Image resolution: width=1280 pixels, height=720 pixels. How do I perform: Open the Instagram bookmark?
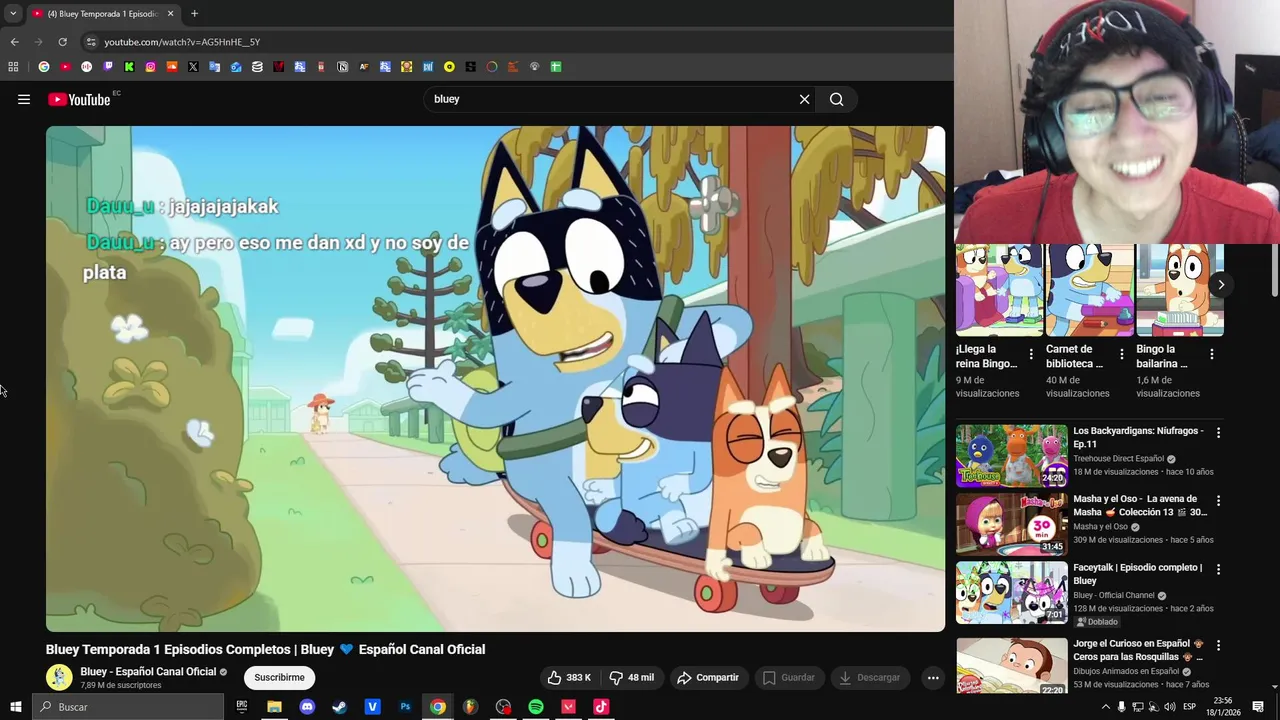point(150,67)
